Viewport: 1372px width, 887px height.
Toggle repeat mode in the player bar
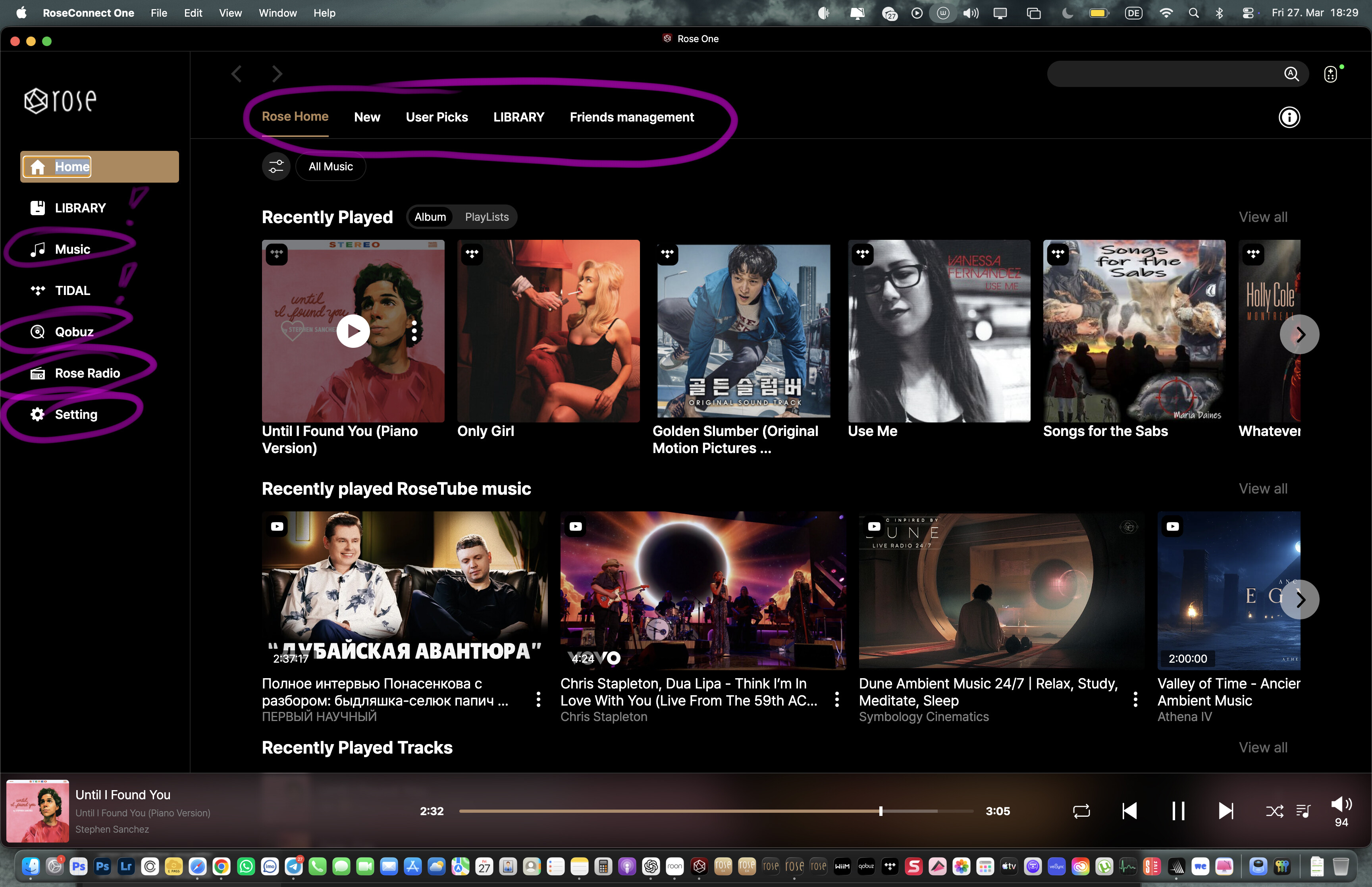(1081, 811)
